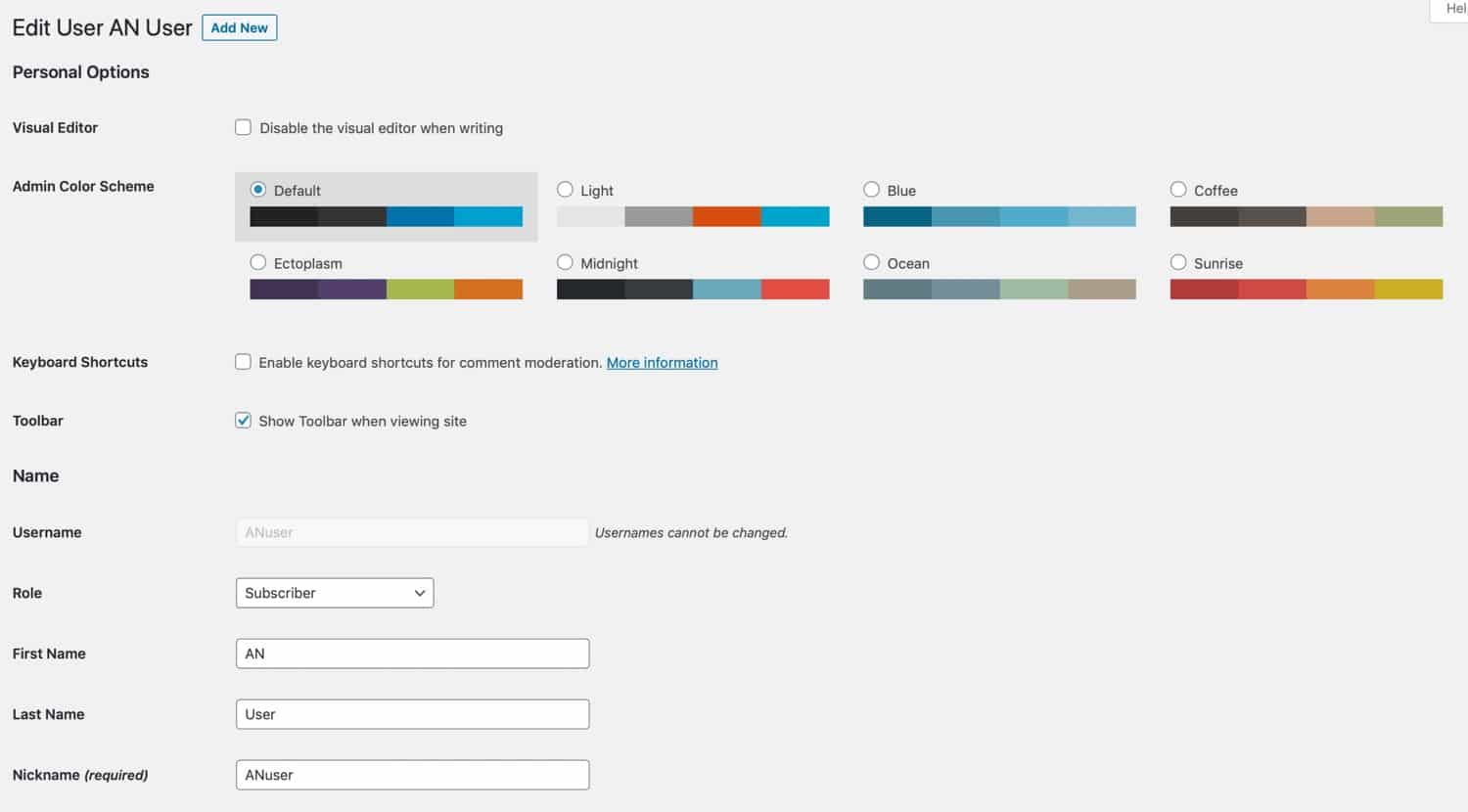
Task: Choose the Ocean color scheme
Action: point(871,262)
